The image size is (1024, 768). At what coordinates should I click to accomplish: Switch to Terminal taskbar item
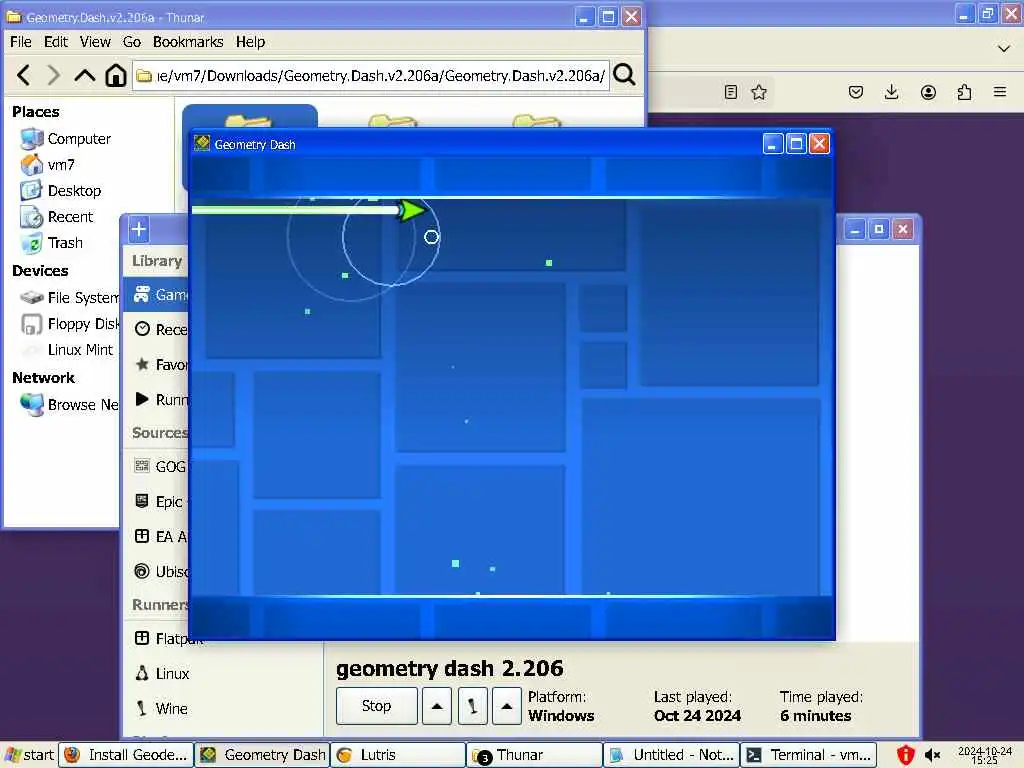point(808,755)
